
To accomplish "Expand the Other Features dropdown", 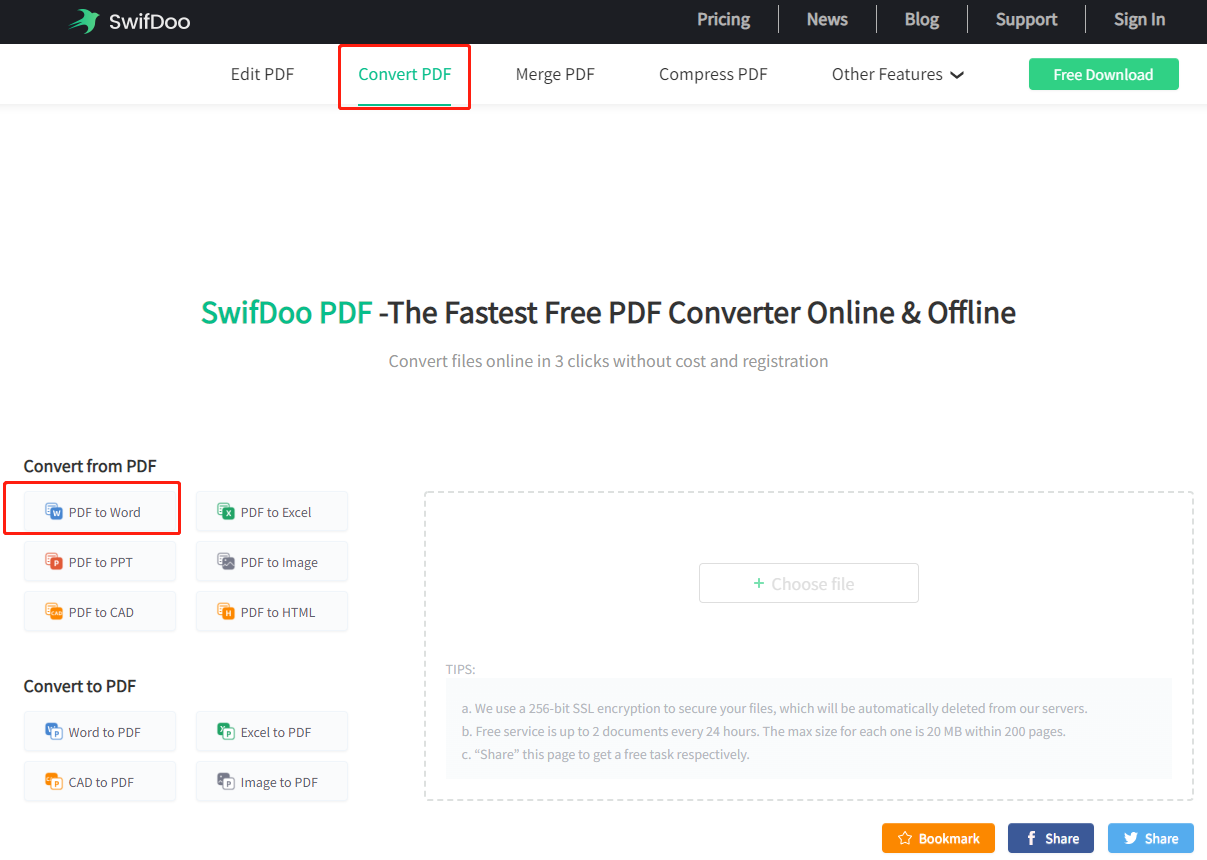I will (x=897, y=74).
